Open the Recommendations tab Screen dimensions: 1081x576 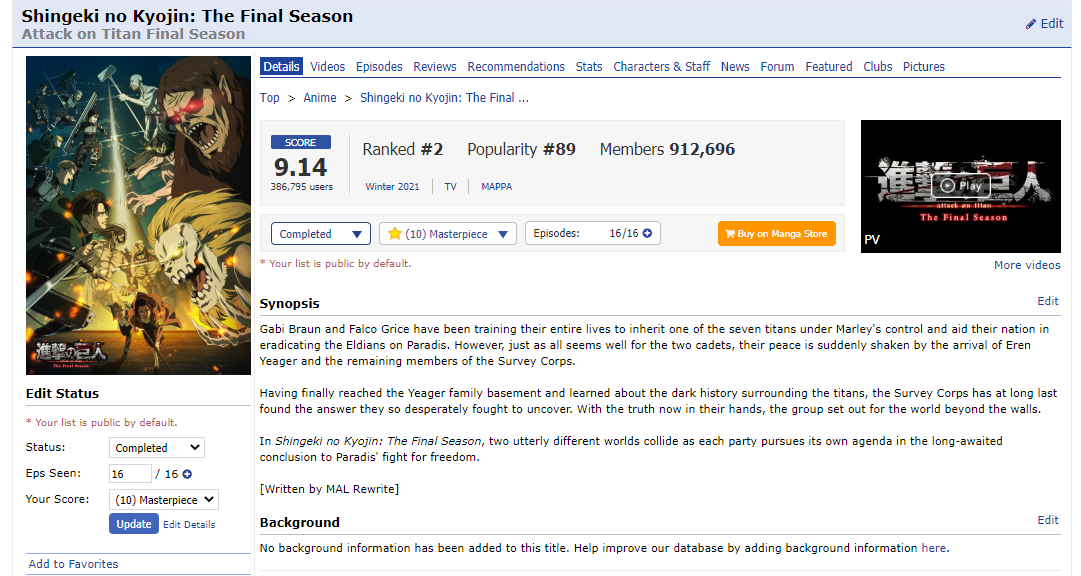pos(516,67)
